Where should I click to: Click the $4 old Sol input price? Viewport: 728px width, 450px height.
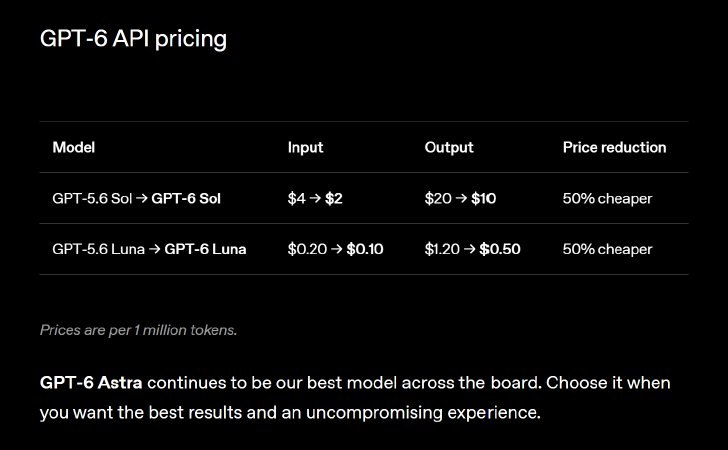tap(296, 198)
